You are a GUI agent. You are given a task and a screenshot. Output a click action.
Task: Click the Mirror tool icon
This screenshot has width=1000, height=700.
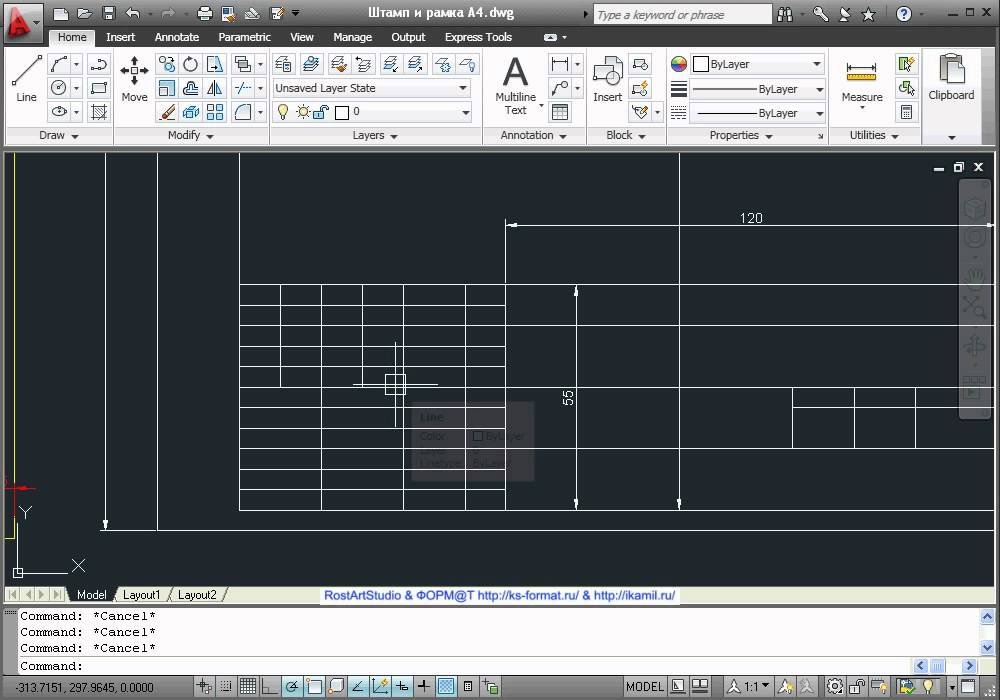(x=215, y=88)
